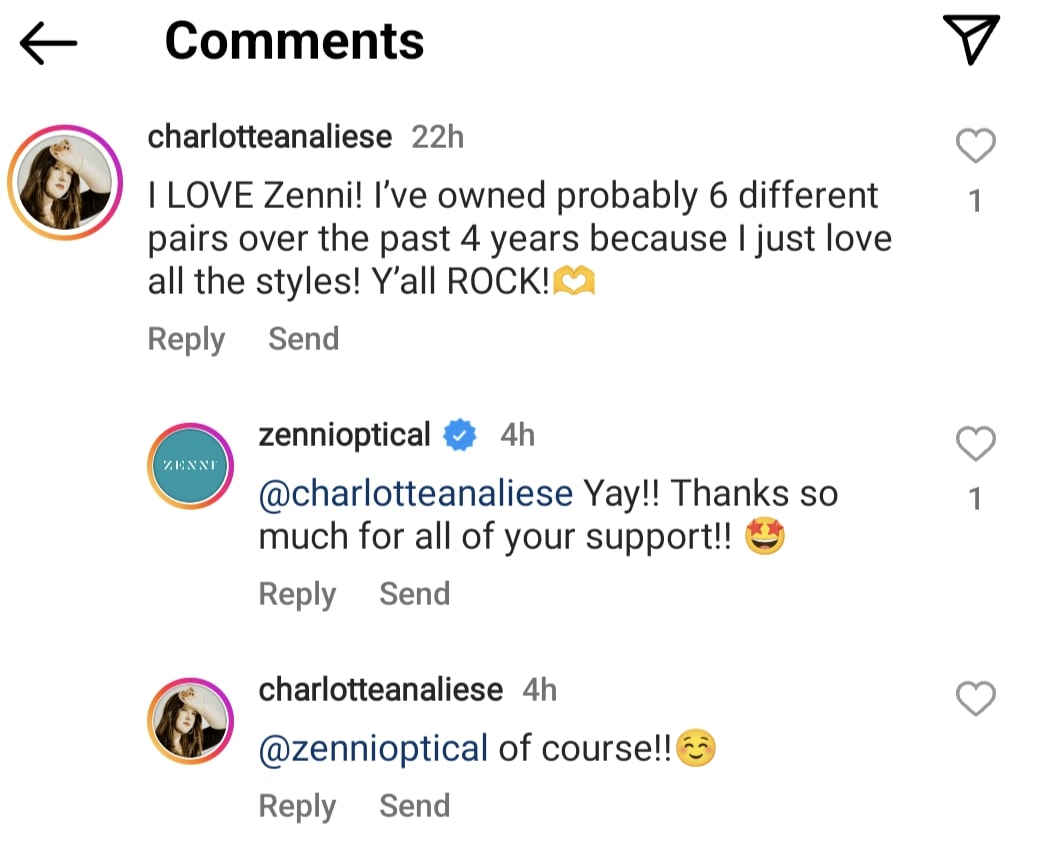Select the username charlotteanaliese above the top comment
1041x848 pixels.
[x=270, y=137]
